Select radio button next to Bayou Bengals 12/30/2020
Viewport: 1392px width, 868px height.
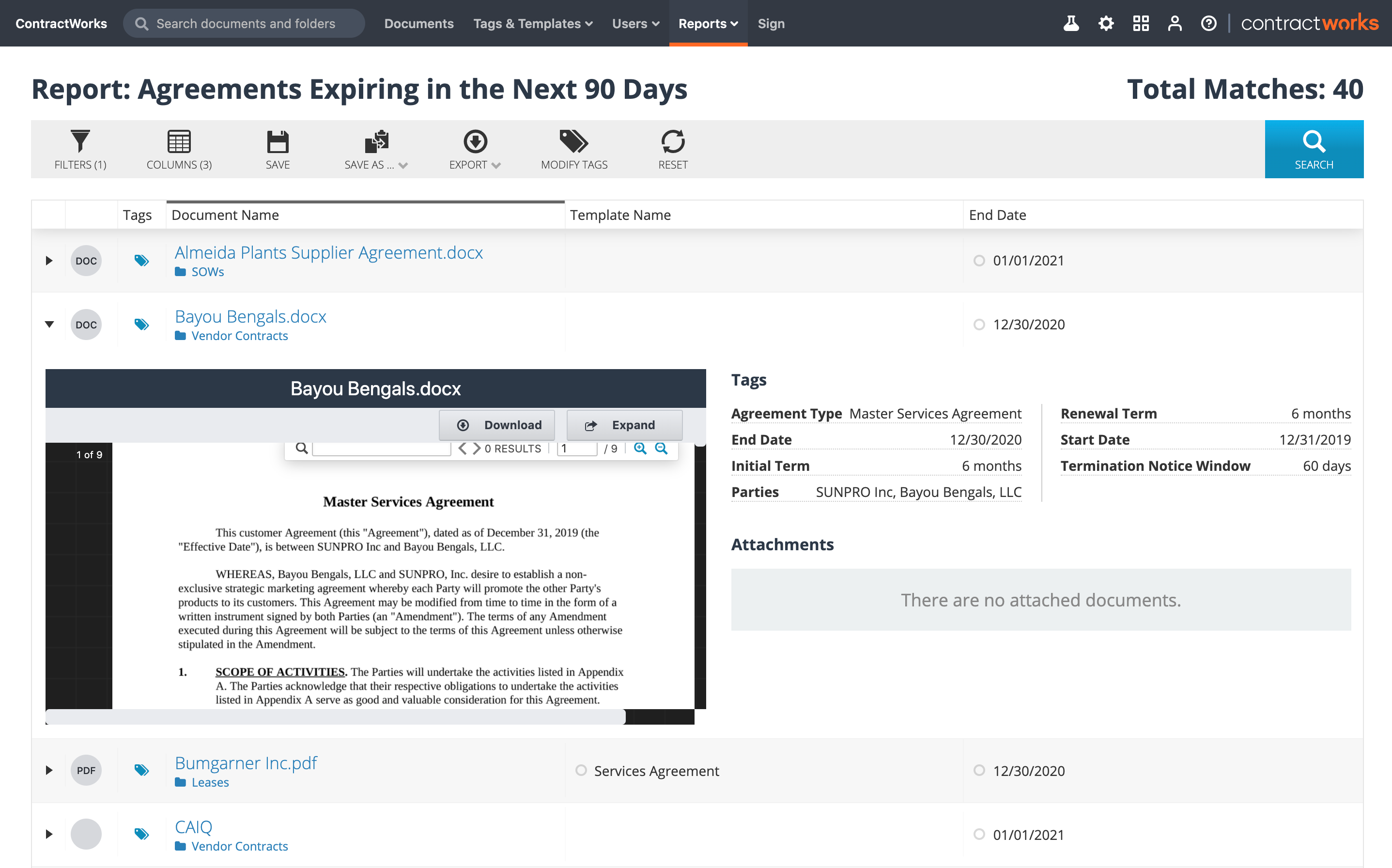coord(979,325)
